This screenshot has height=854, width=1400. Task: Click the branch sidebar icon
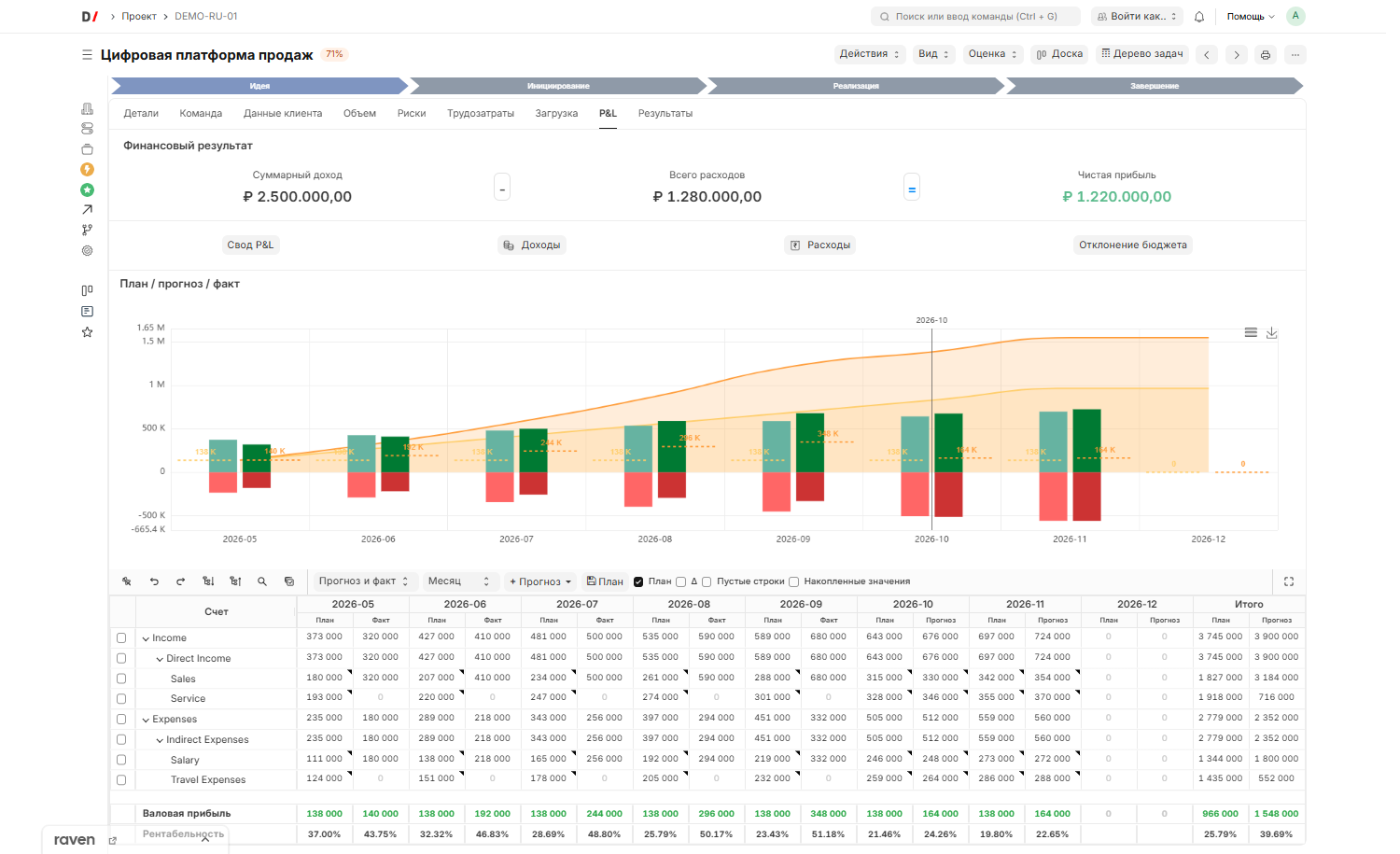[87, 230]
